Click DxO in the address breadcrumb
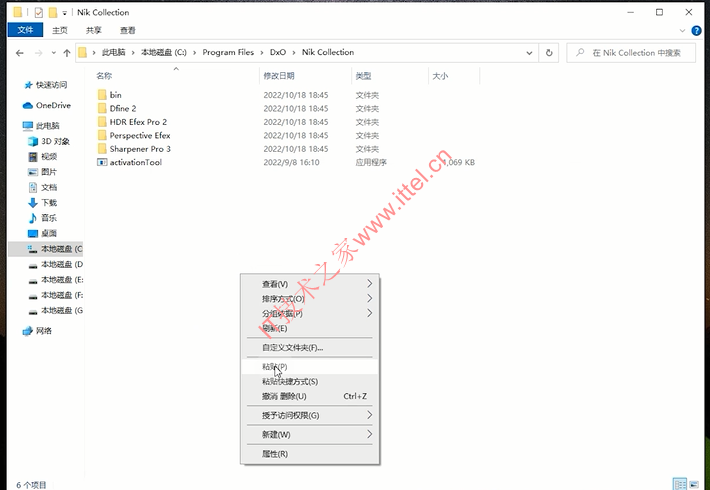 278,53
